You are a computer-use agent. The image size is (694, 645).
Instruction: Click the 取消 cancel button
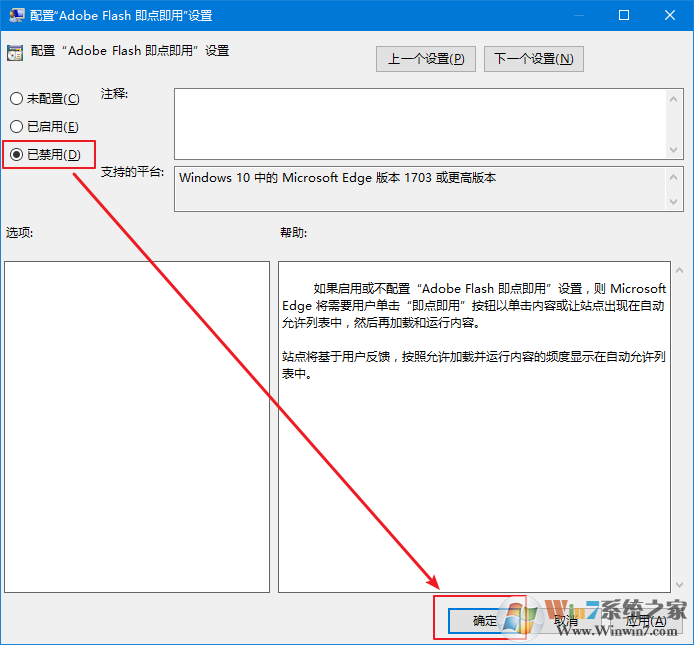point(566,621)
